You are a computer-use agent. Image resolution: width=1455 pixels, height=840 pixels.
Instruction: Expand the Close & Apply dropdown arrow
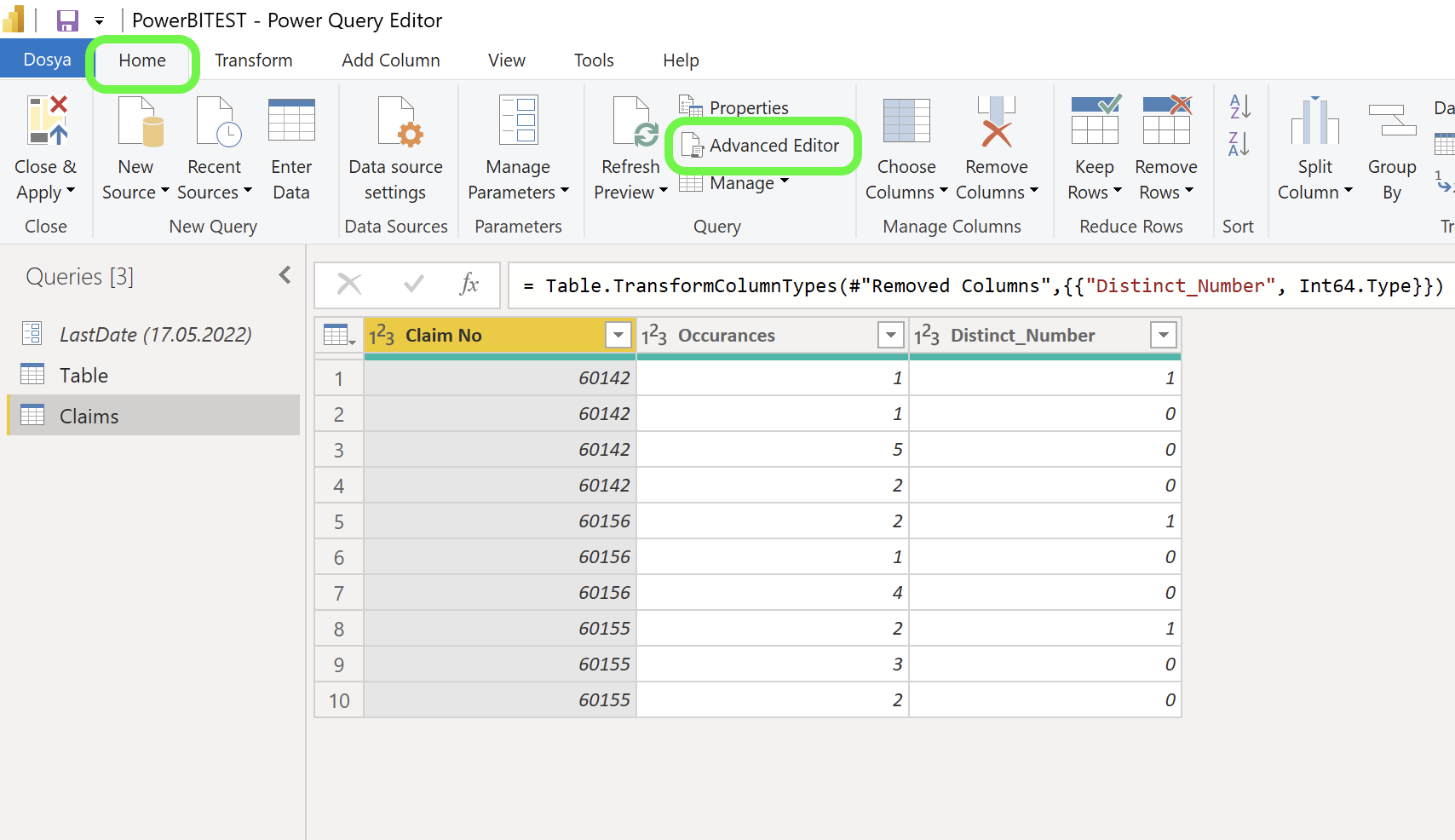[71, 191]
